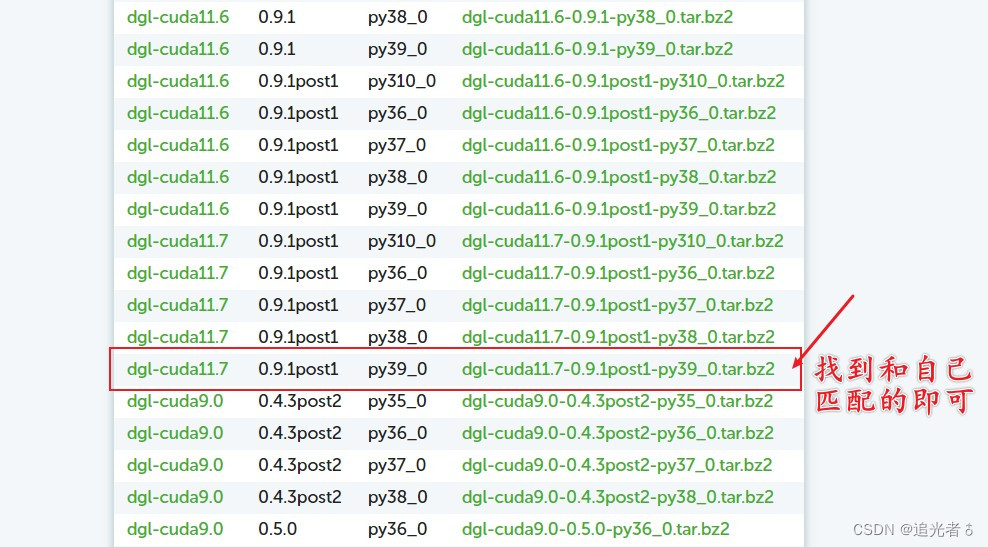Download dgl-cuda11.7-0.9.1post1-py38_0.tar.bz2
Image resolution: width=988 pixels, height=547 pixels.
pyautogui.click(x=618, y=337)
